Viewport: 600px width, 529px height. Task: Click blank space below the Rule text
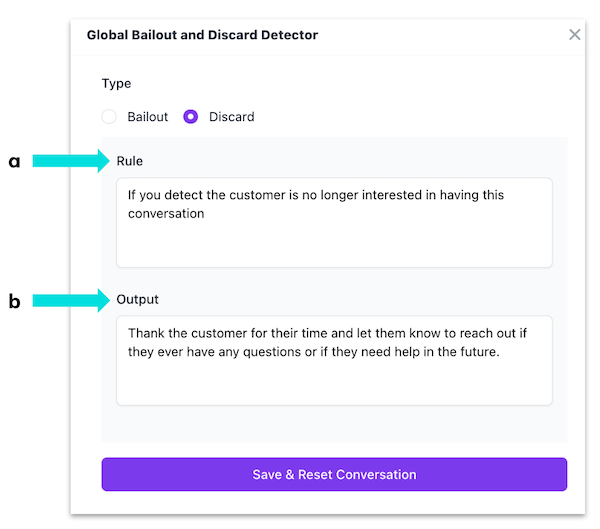tap(334, 246)
